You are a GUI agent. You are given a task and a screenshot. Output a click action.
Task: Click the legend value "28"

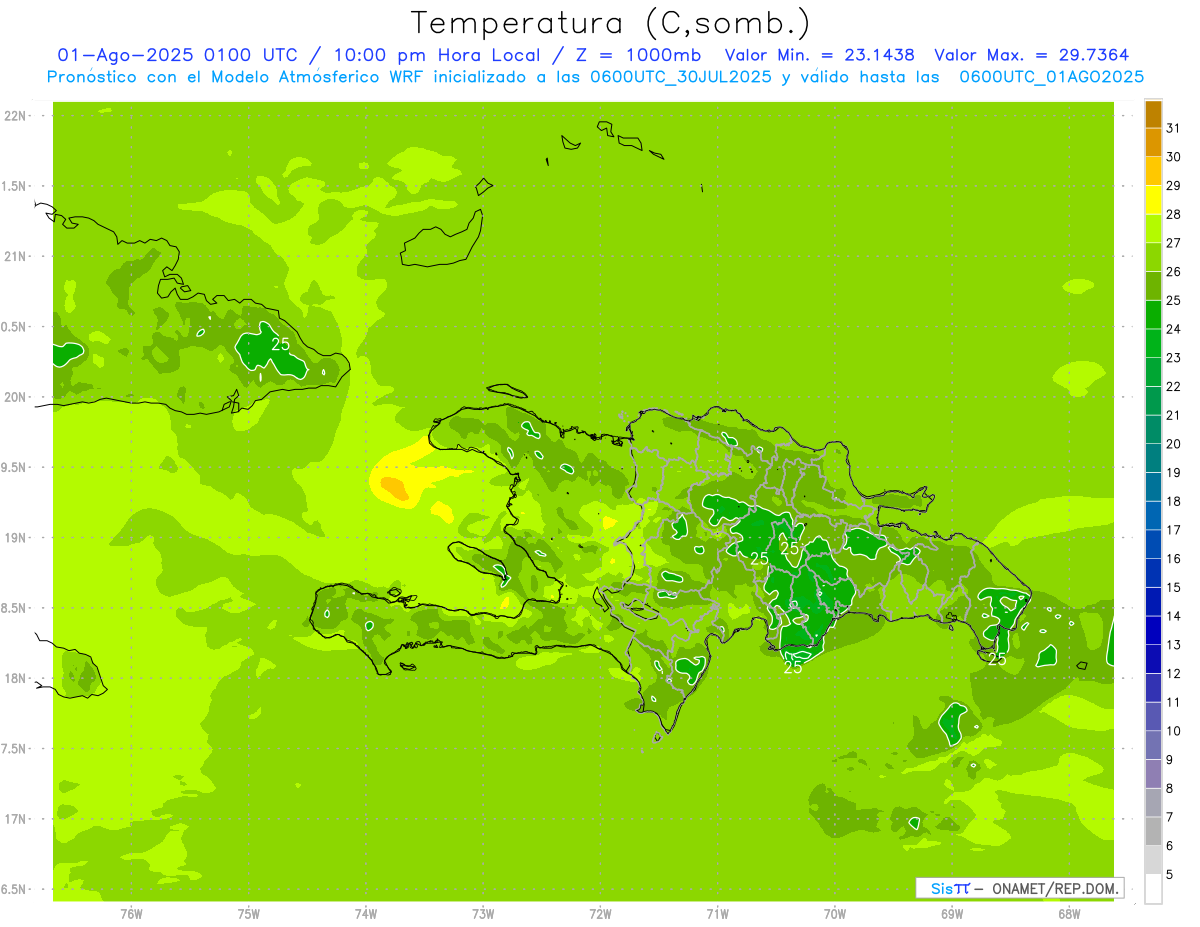tap(1174, 214)
